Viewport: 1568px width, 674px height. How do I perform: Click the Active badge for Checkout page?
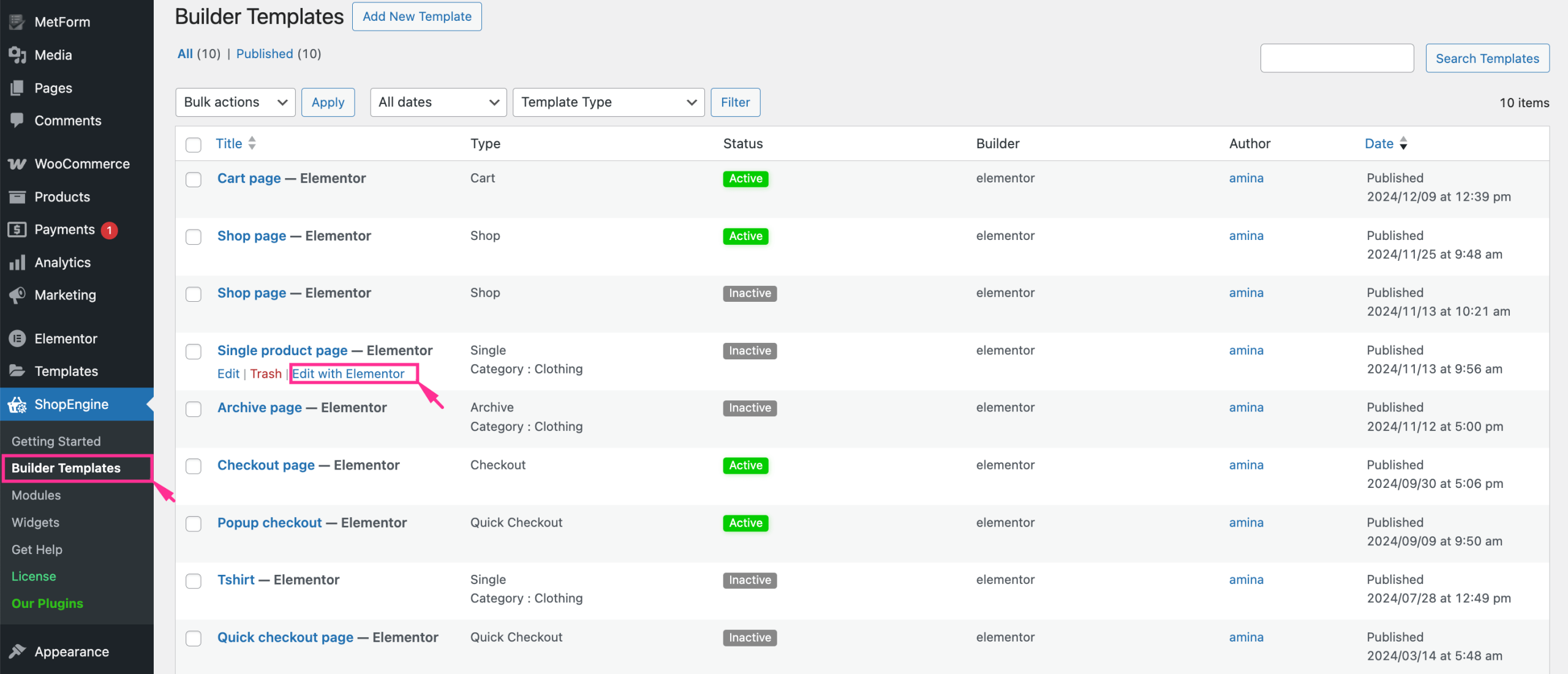click(745, 465)
